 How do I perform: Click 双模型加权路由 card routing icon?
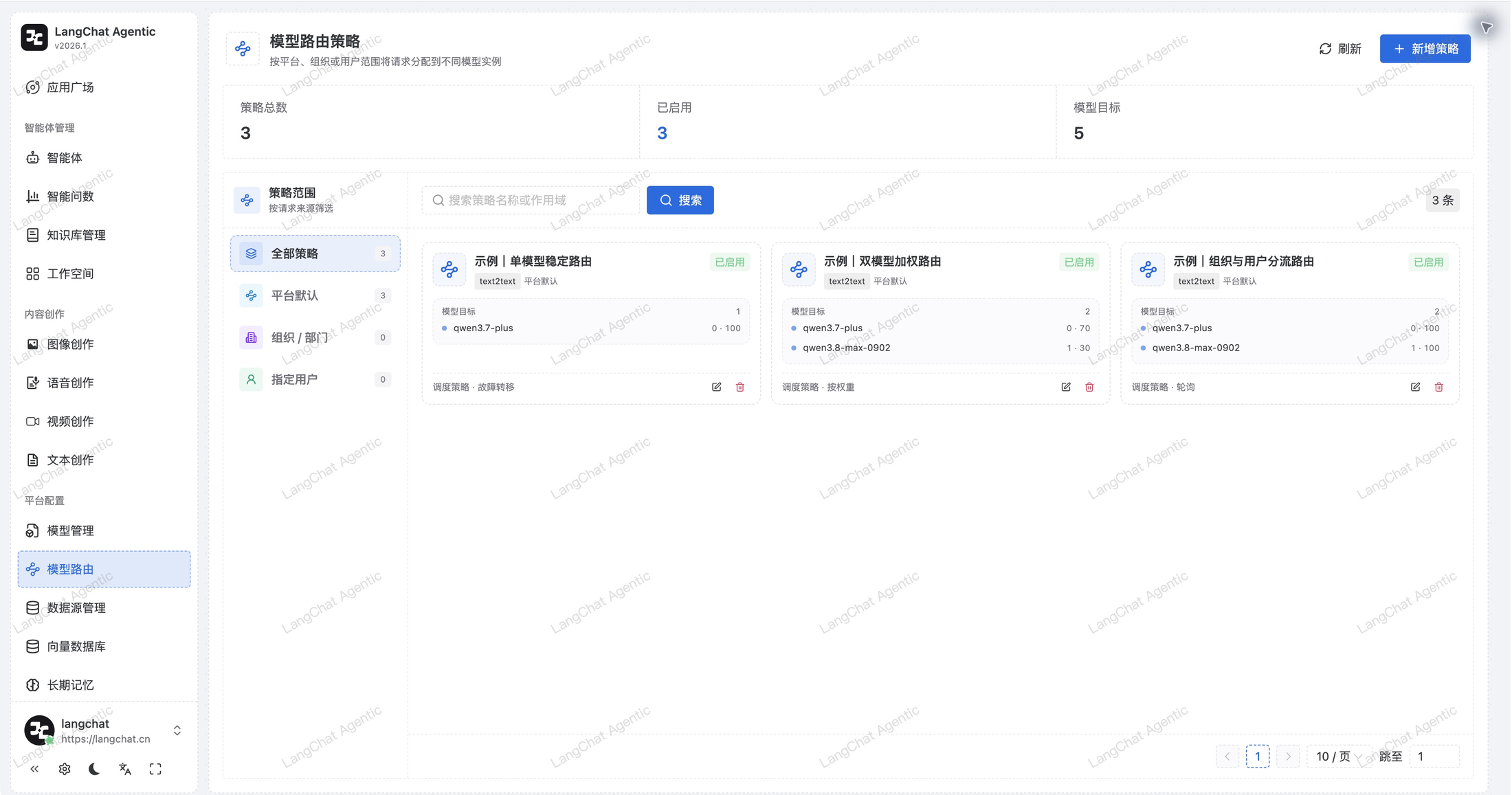[799, 269]
